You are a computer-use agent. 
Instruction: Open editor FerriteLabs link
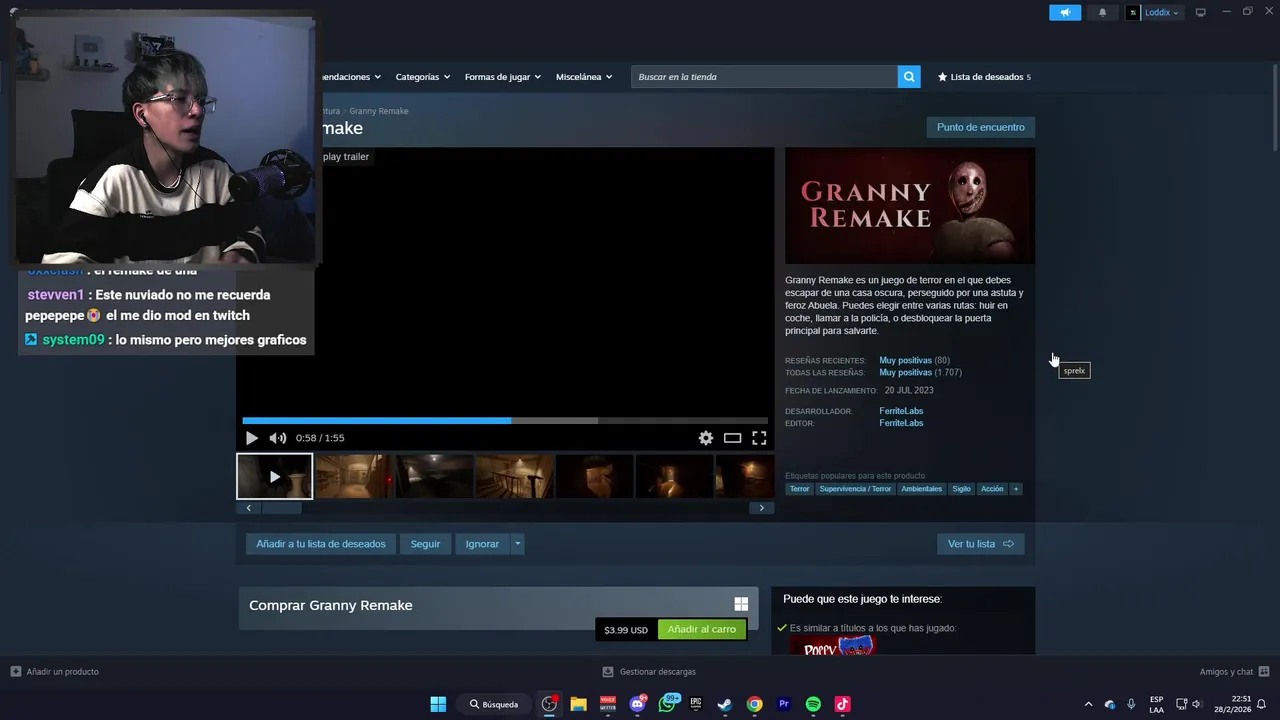click(x=901, y=423)
